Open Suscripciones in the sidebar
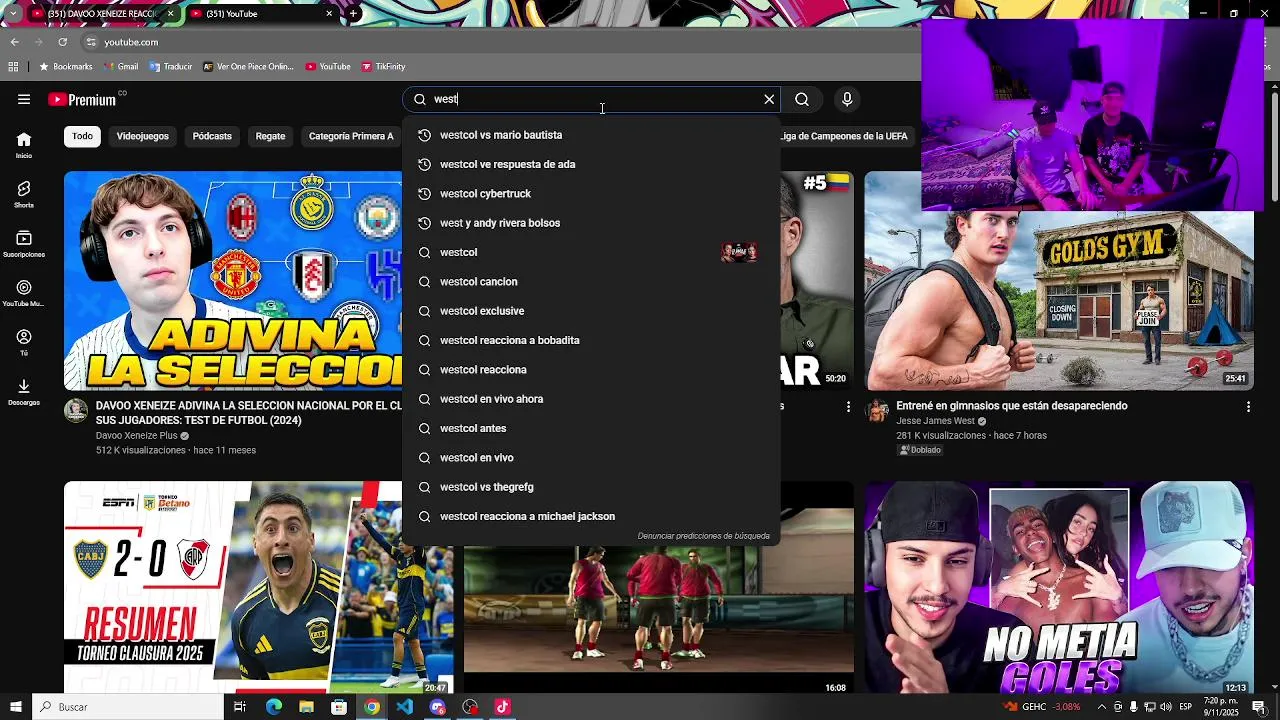Viewport: 1280px width, 720px height. 24,244
